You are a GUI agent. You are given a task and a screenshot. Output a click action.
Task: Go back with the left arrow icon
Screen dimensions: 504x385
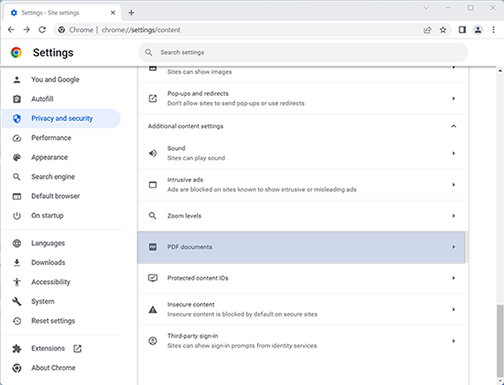(11, 30)
